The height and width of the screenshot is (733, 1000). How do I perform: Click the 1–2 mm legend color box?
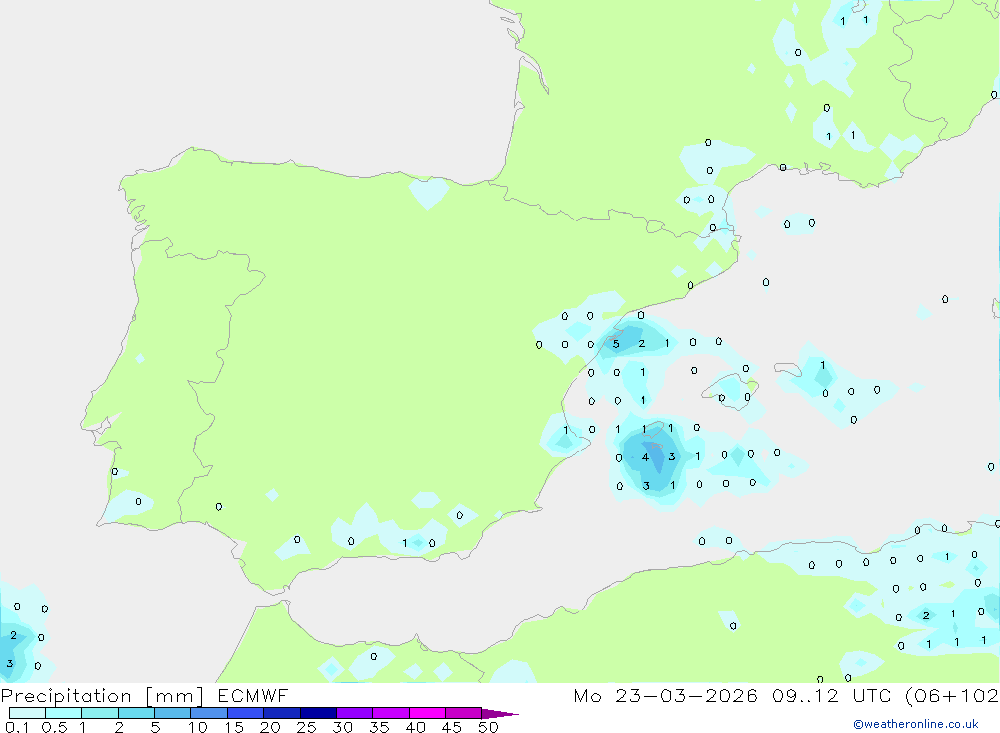click(99, 713)
